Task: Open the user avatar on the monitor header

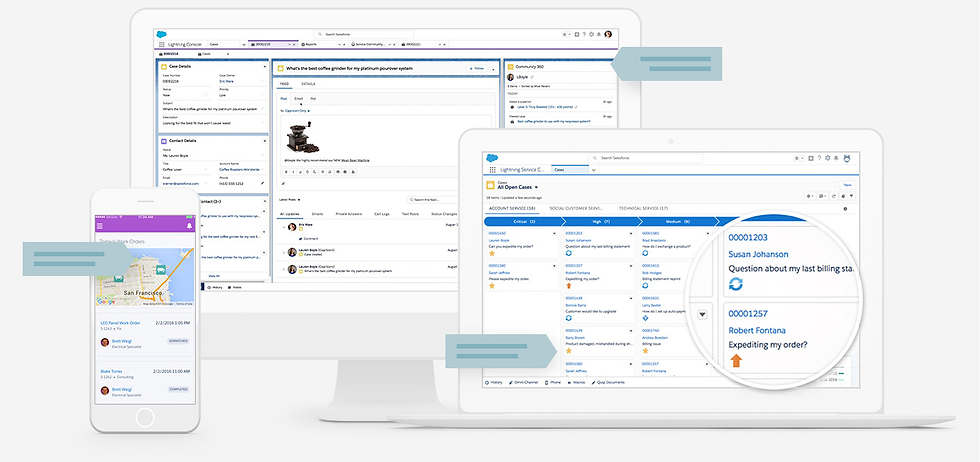Action: [x=608, y=34]
